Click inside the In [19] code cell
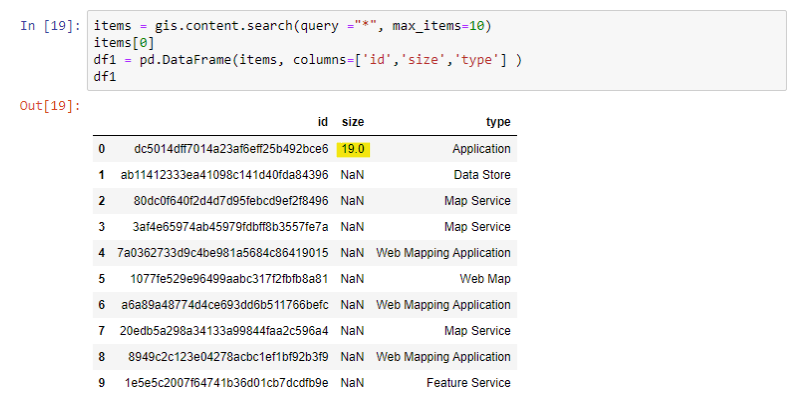Image resolution: width=792 pixels, height=399 pixels. (436, 51)
